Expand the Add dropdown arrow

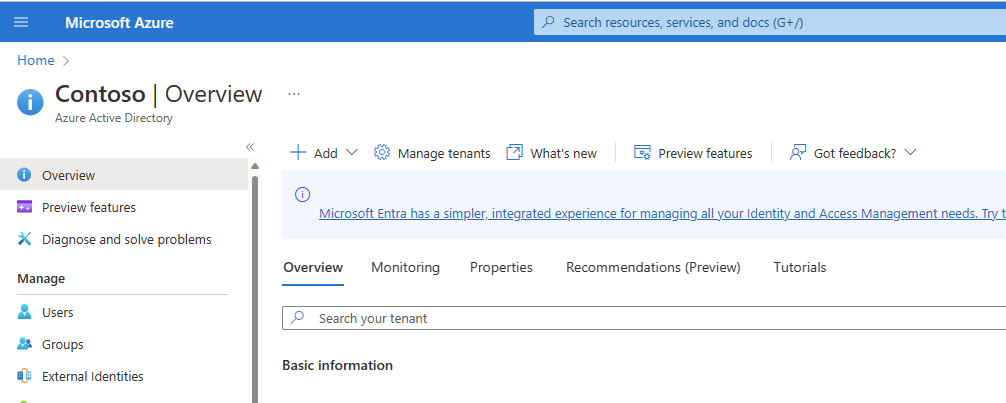tap(352, 153)
